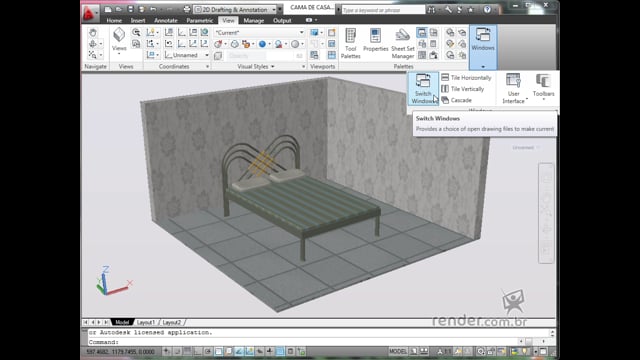Click the command history scrollbar up arrow
640x360 pixels.
[552, 333]
